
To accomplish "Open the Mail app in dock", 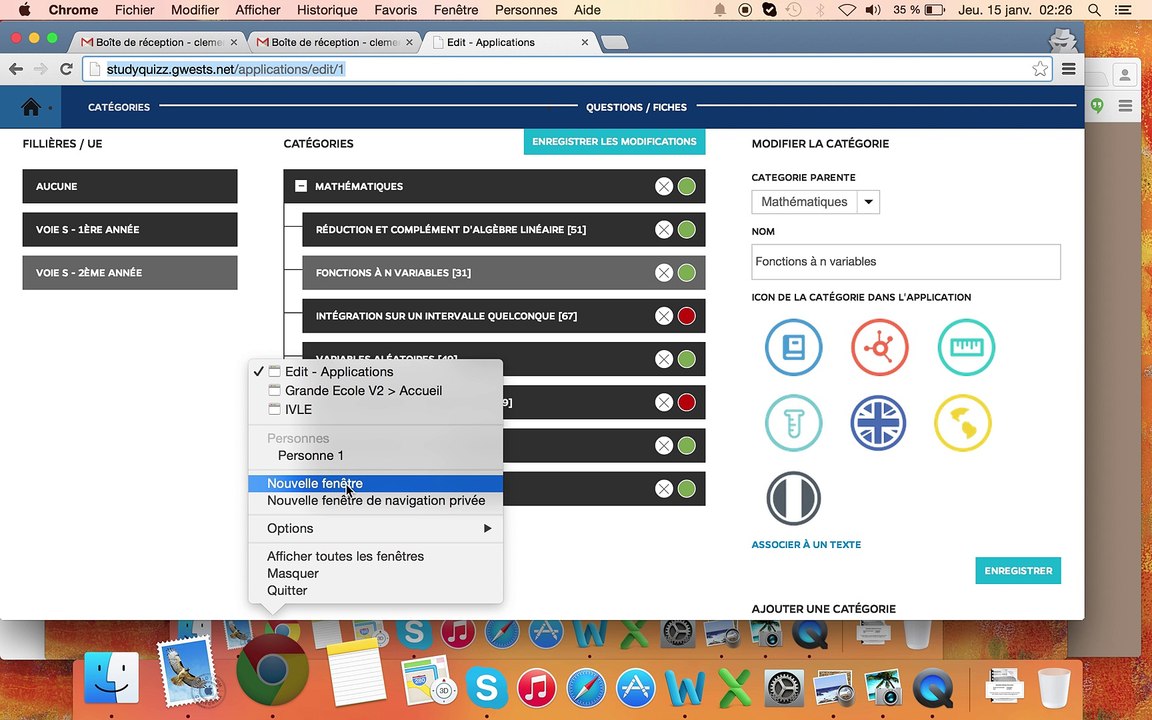I will [188, 672].
